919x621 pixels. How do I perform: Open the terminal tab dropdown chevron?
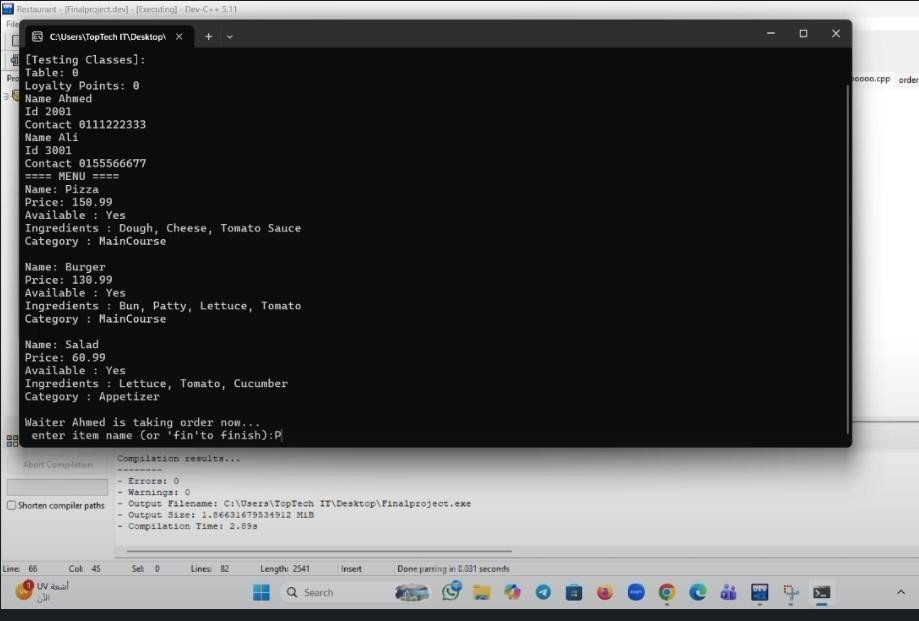230,36
